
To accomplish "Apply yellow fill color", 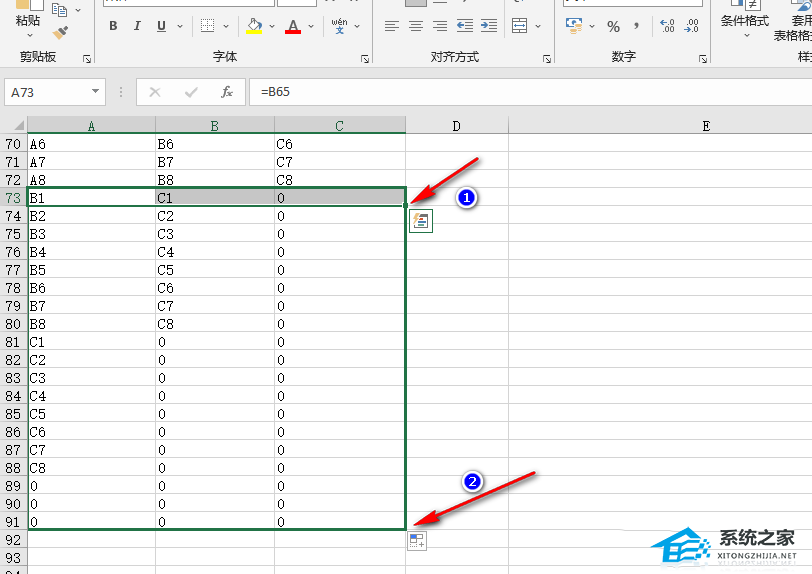I will click(x=254, y=26).
